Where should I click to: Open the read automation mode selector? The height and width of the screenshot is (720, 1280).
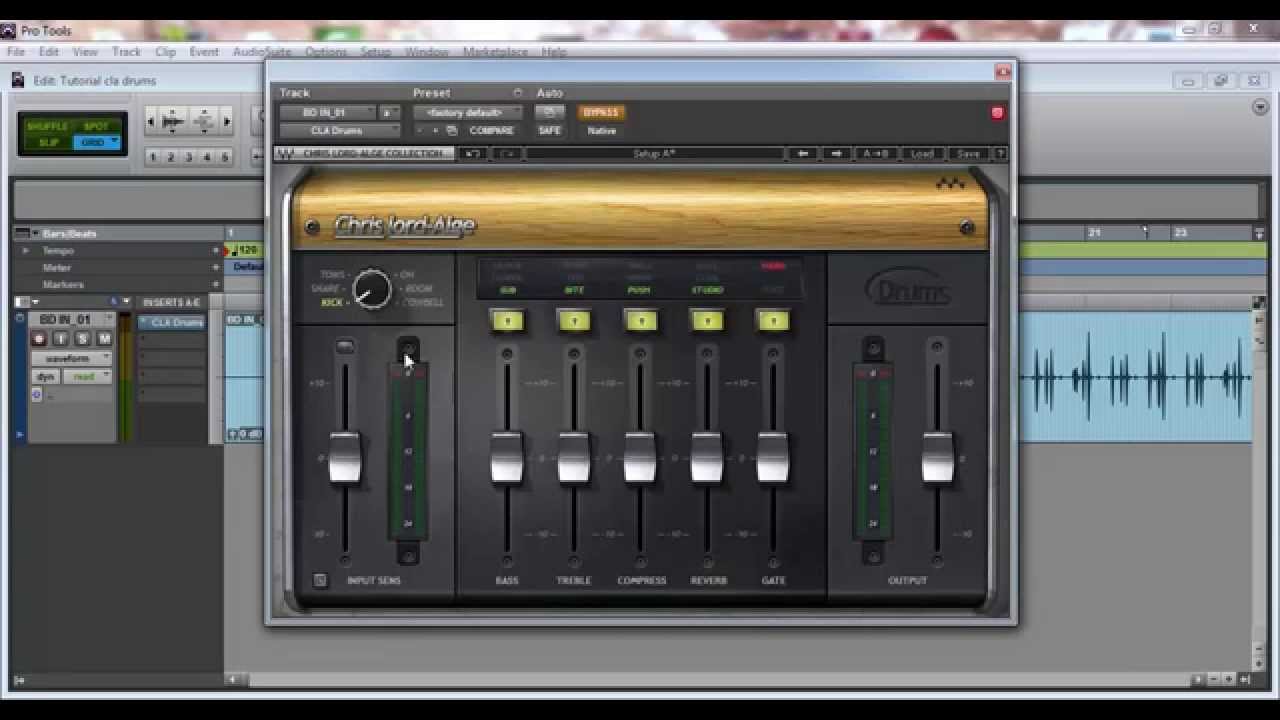pos(86,376)
